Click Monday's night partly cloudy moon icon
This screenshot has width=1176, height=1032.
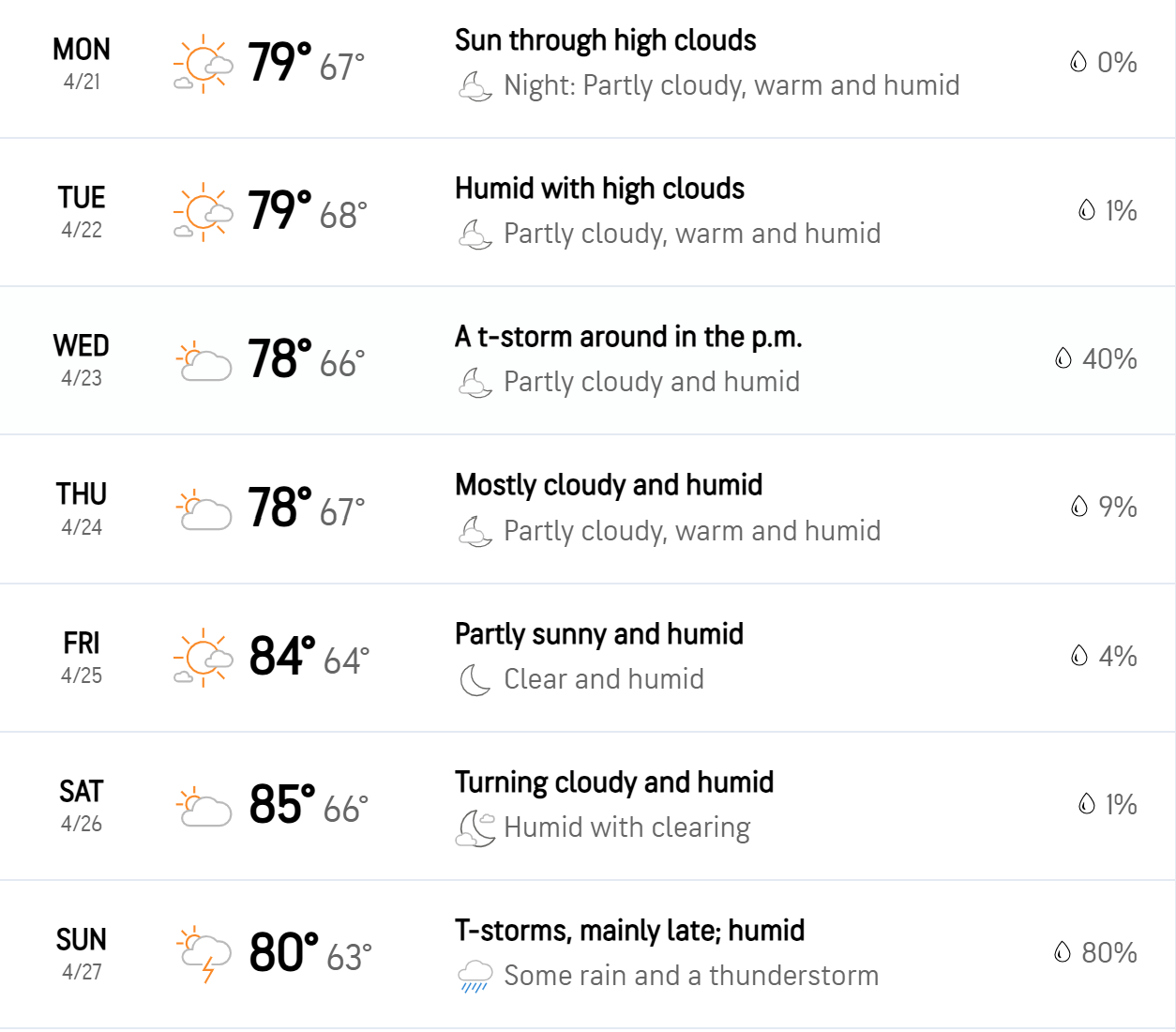pyautogui.click(x=475, y=86)
